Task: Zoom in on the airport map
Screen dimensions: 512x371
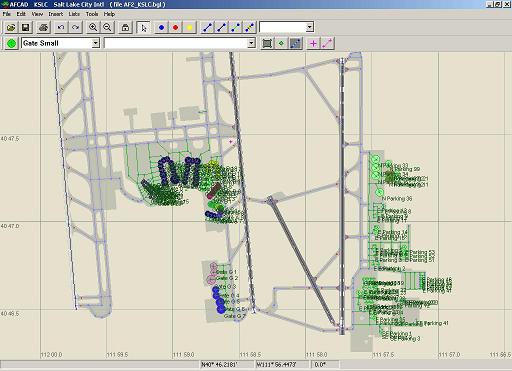Action: click(x=93, y=27)
